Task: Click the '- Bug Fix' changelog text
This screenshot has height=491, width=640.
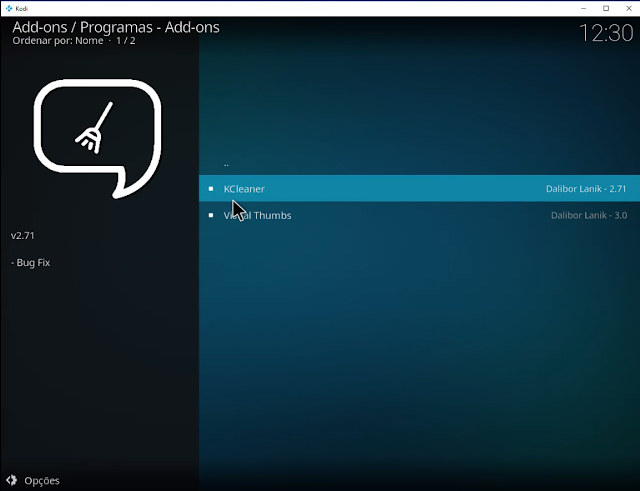Action: 31,262
